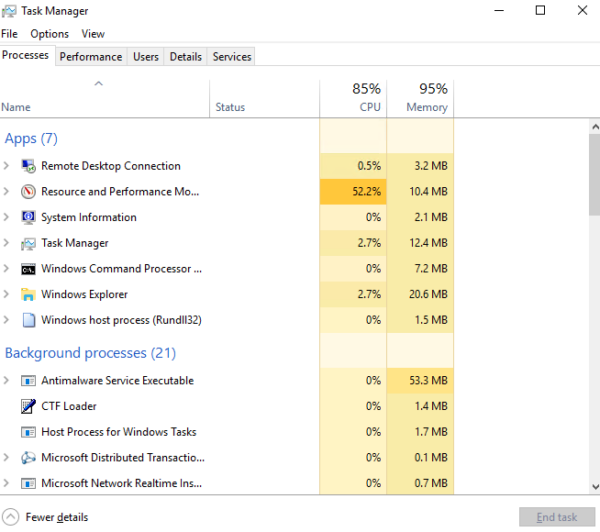Screen dimensions: 600x532
Task: Switch to the Performance tab
Action: 91,57
